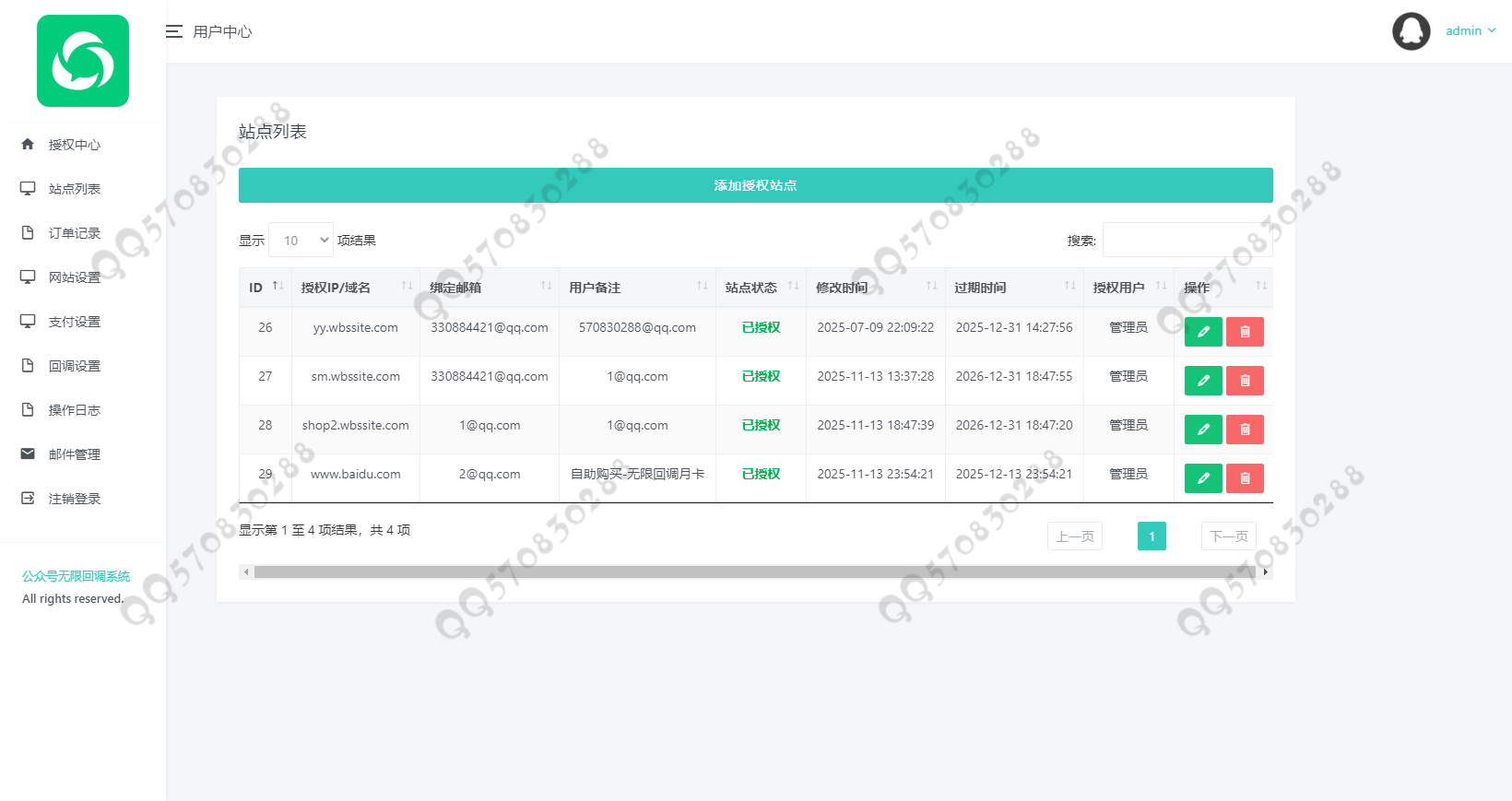Click the document icon beside 回调设置
This screenshot has height=801, width=1512.
point(28,365)
